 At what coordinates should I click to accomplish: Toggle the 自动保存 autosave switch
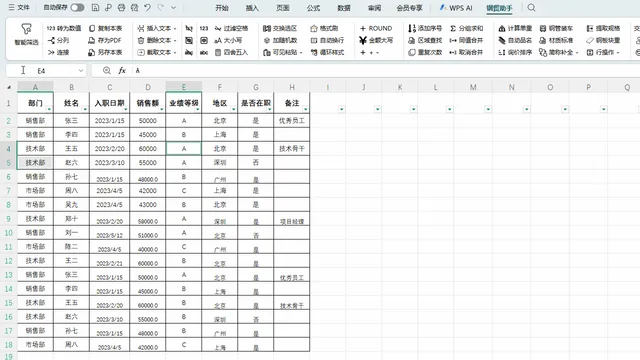[x=77, y=7]
